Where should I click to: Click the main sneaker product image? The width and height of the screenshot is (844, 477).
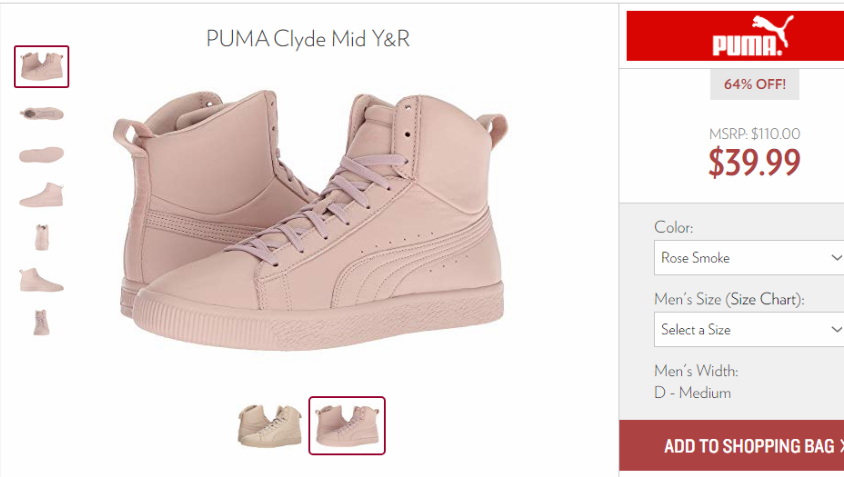pyautogui.click(x=311, y=221)
